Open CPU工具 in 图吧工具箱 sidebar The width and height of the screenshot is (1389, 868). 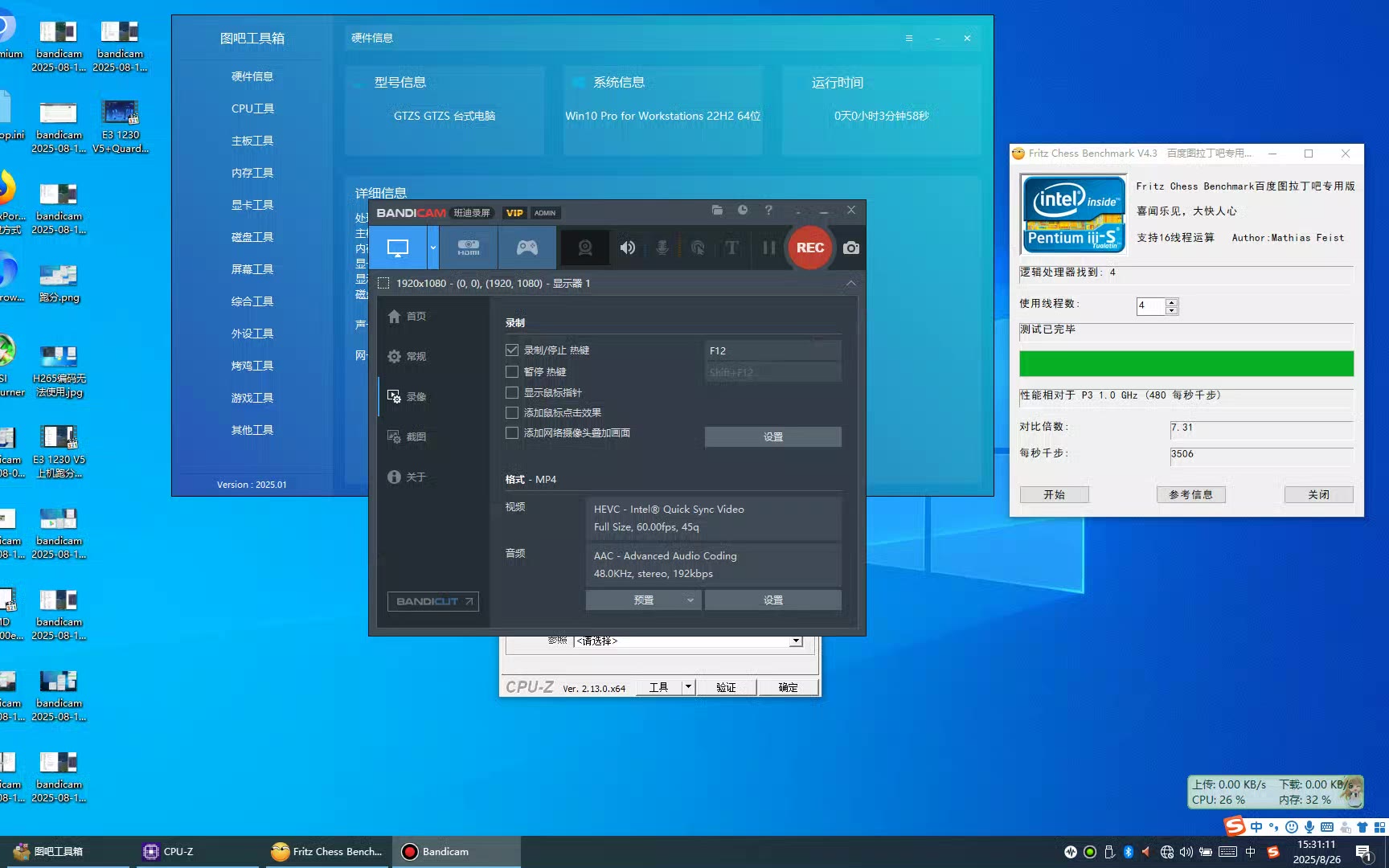(252, 108)
